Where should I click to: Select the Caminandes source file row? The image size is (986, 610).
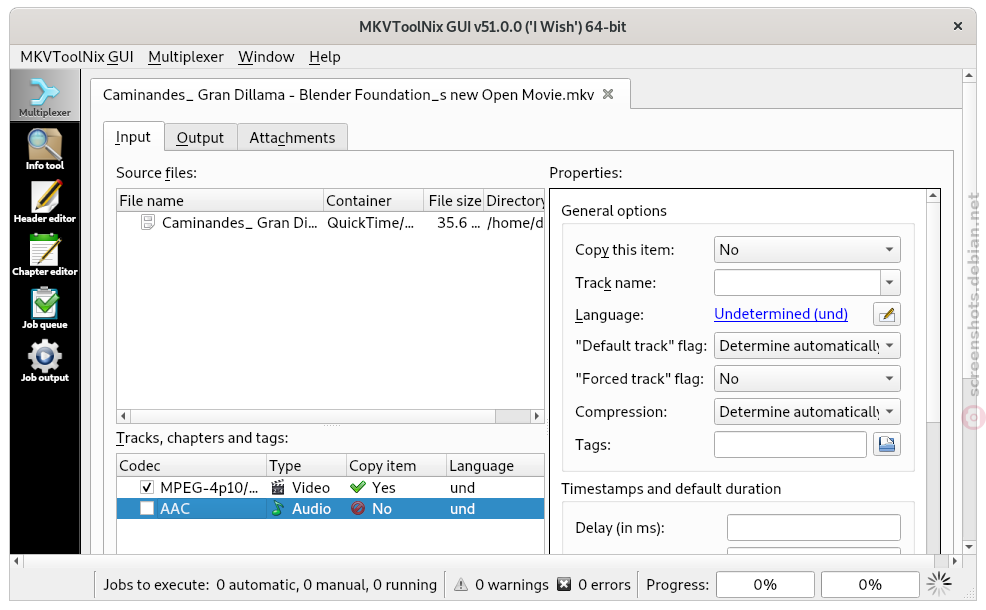pyautogui.click(x=330, y=223)
